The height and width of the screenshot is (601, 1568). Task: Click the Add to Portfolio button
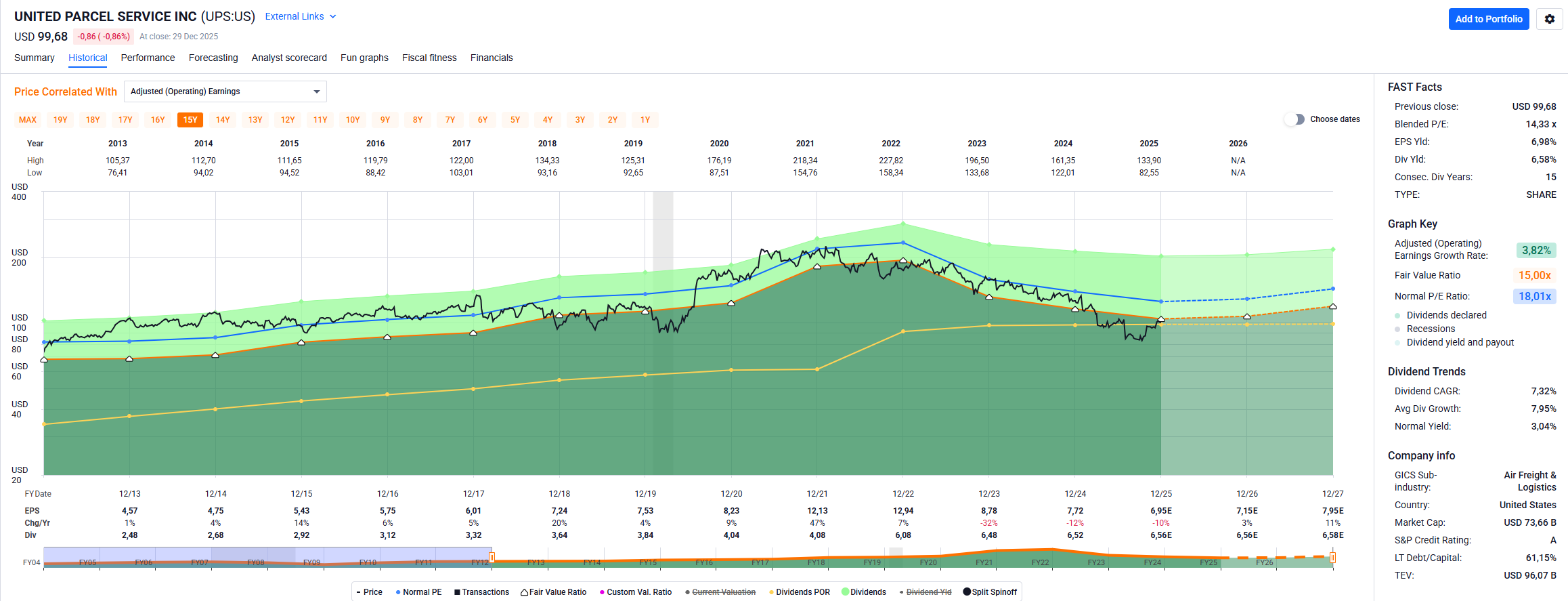point(1488,19)
